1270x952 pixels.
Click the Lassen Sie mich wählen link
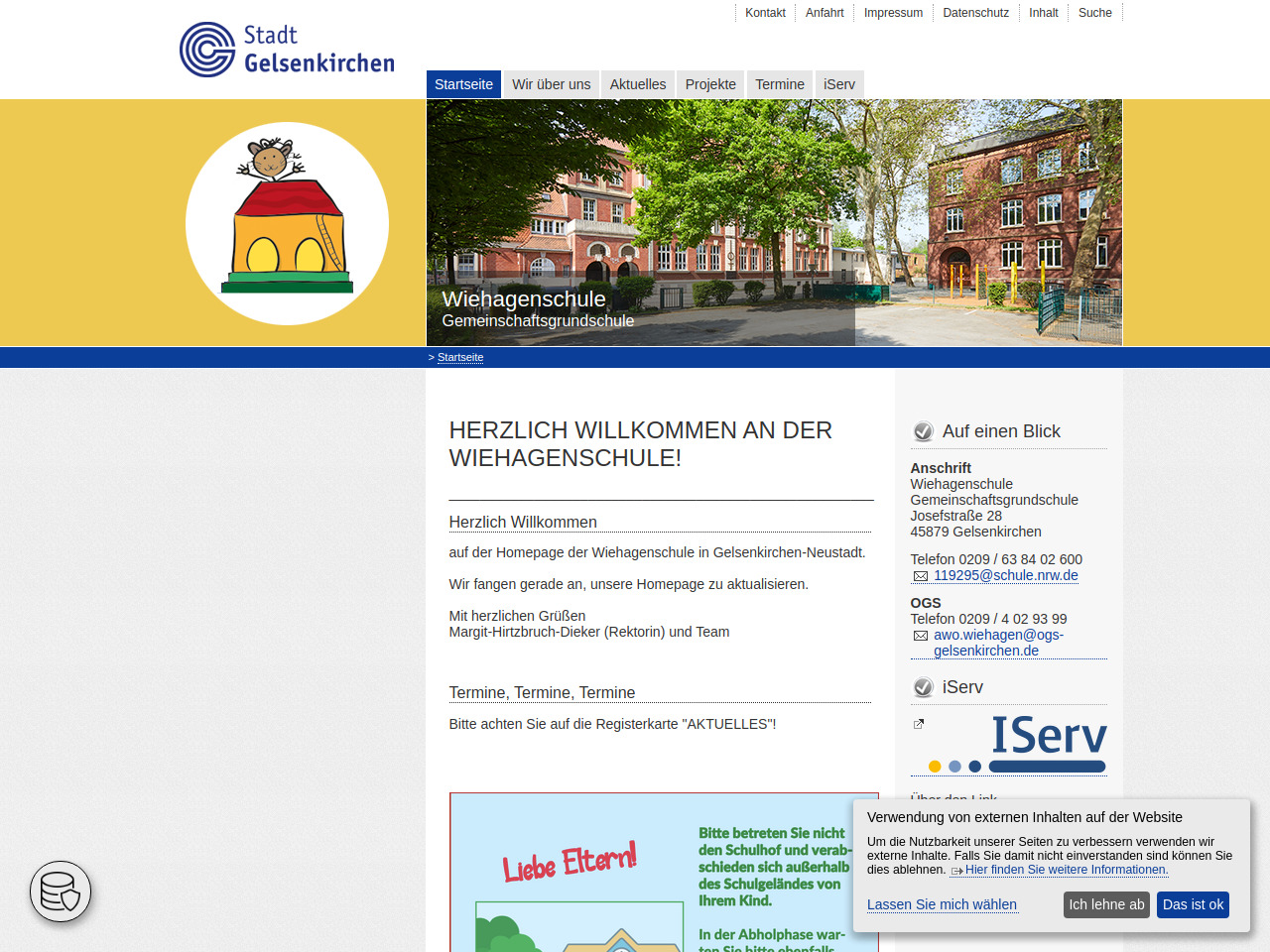[x=942, y=904]
